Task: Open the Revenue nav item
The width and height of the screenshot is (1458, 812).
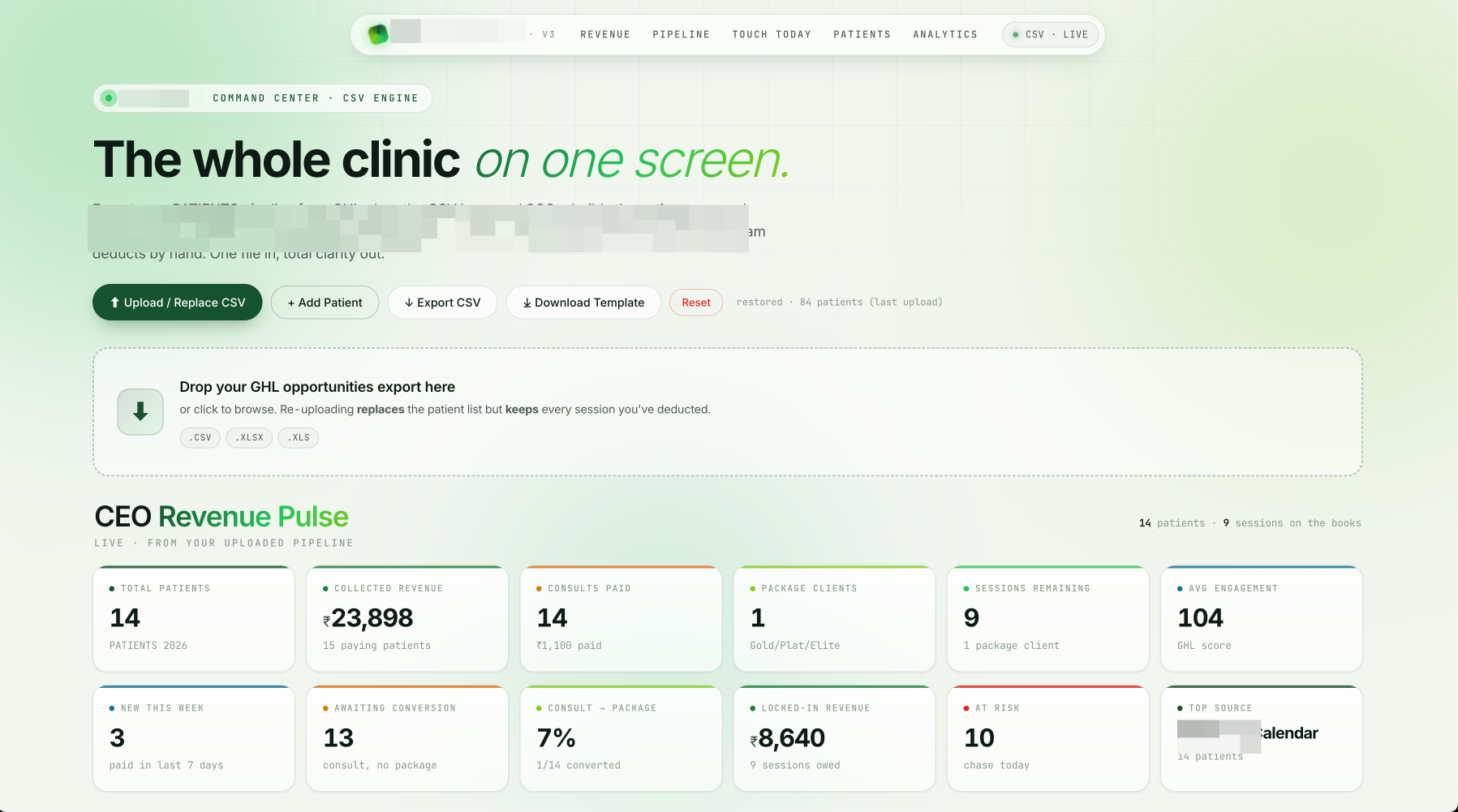Action: 605,35
